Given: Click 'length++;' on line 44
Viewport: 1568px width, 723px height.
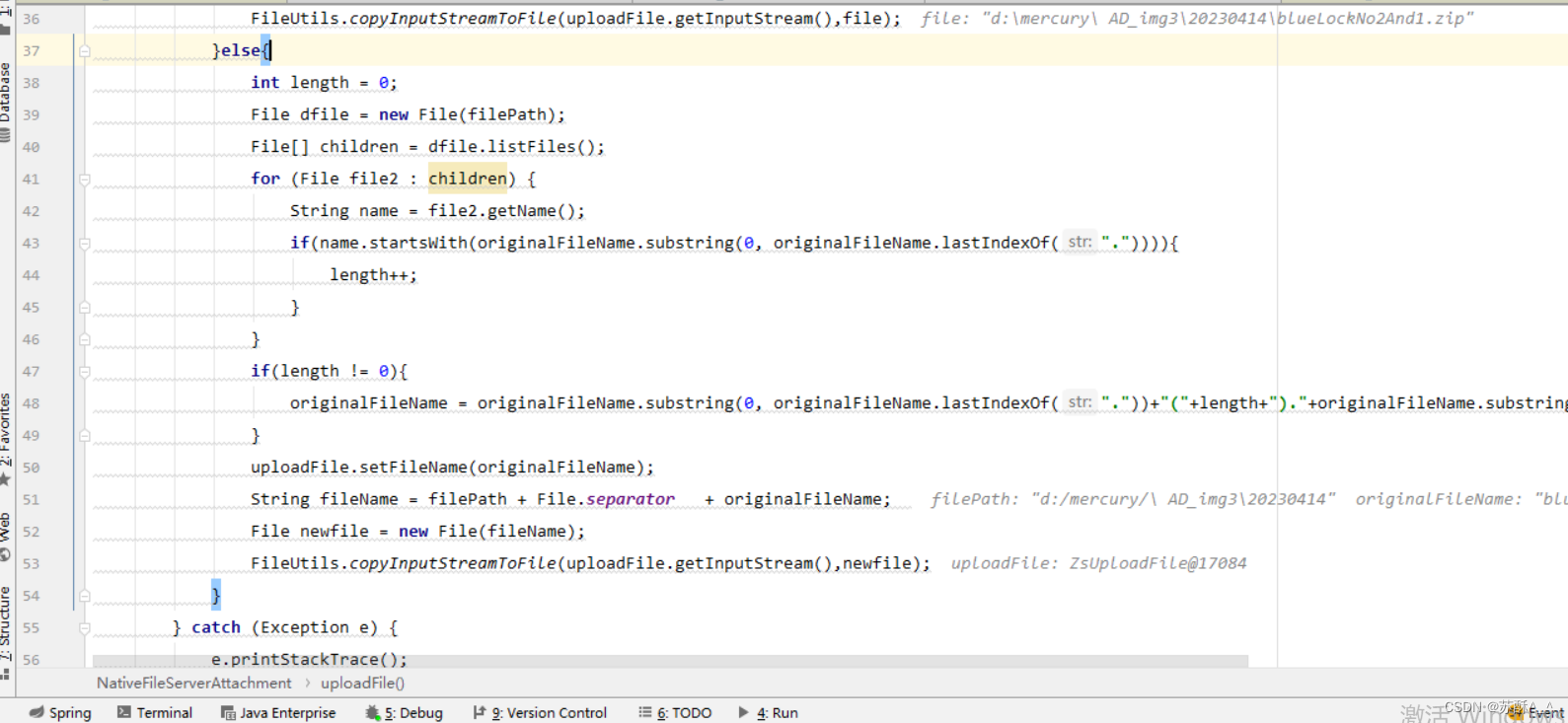Looking at the screenshot, I should (x=373, y=275).
